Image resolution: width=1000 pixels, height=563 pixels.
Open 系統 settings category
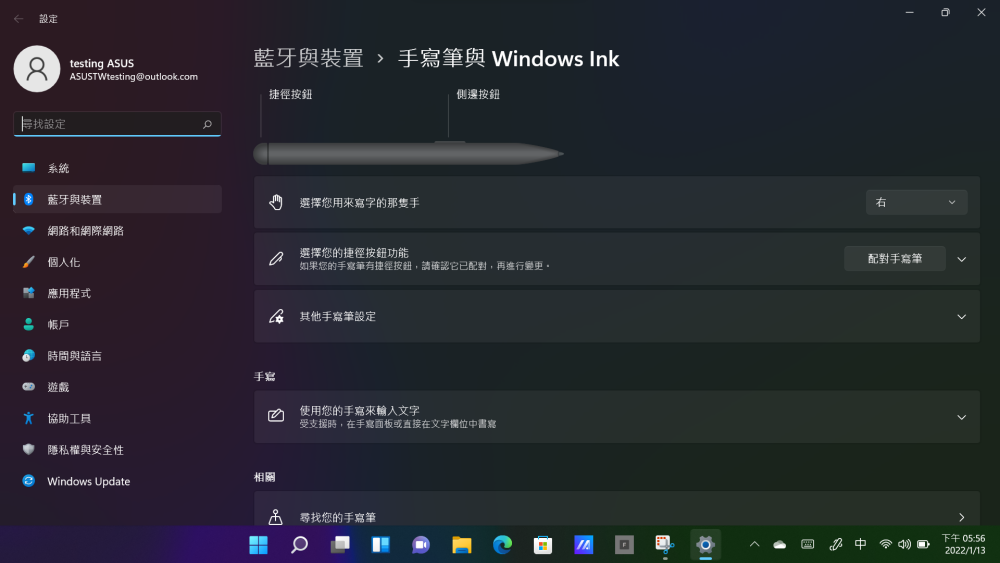click(x=58, y=168)
